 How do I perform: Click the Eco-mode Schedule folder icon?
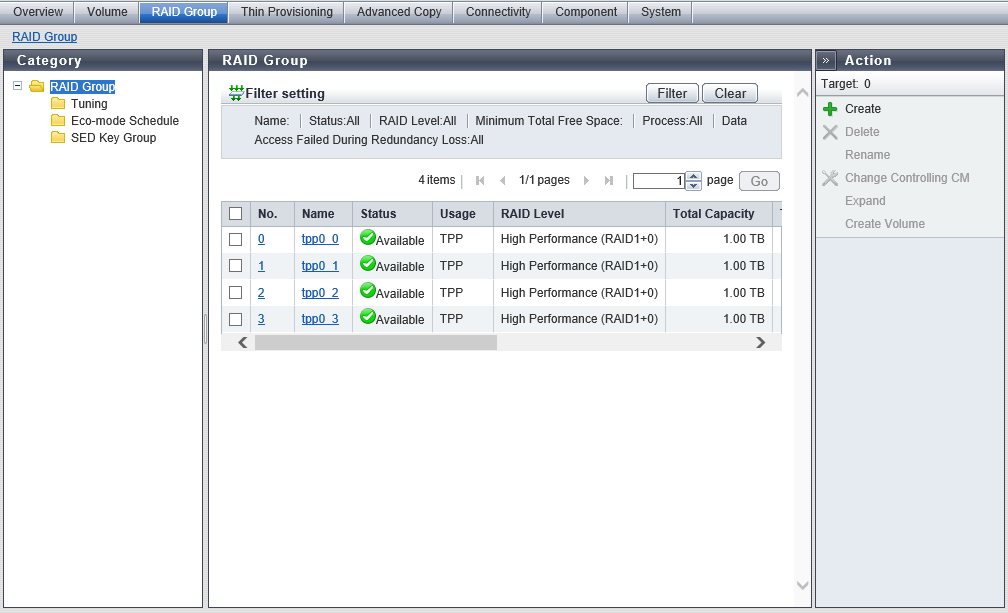[58, 121]
